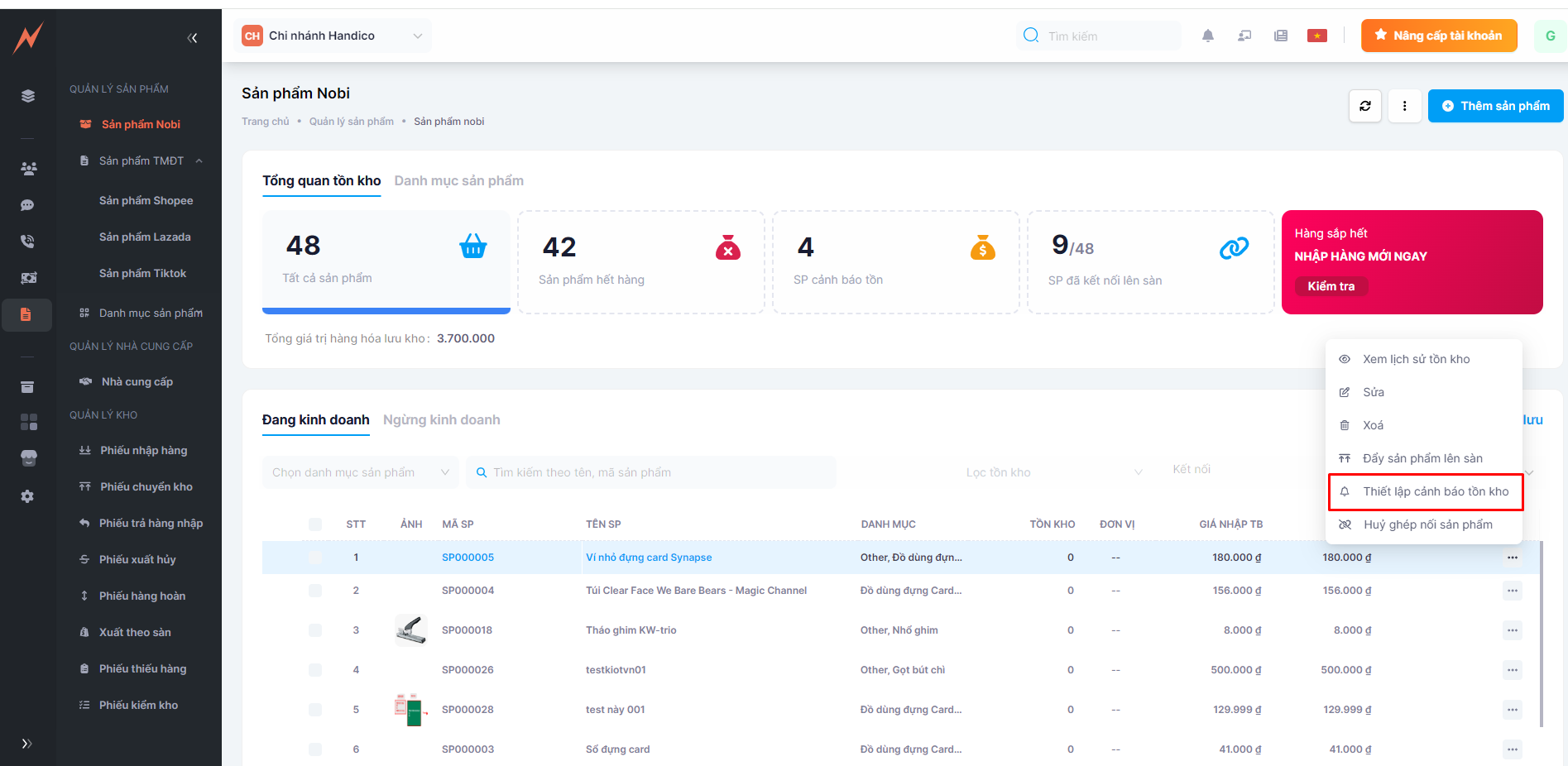Viewport: 1568px width, 766px height.
Task: Click the Thêm sản phẩm button
Action: point(1495,106)
